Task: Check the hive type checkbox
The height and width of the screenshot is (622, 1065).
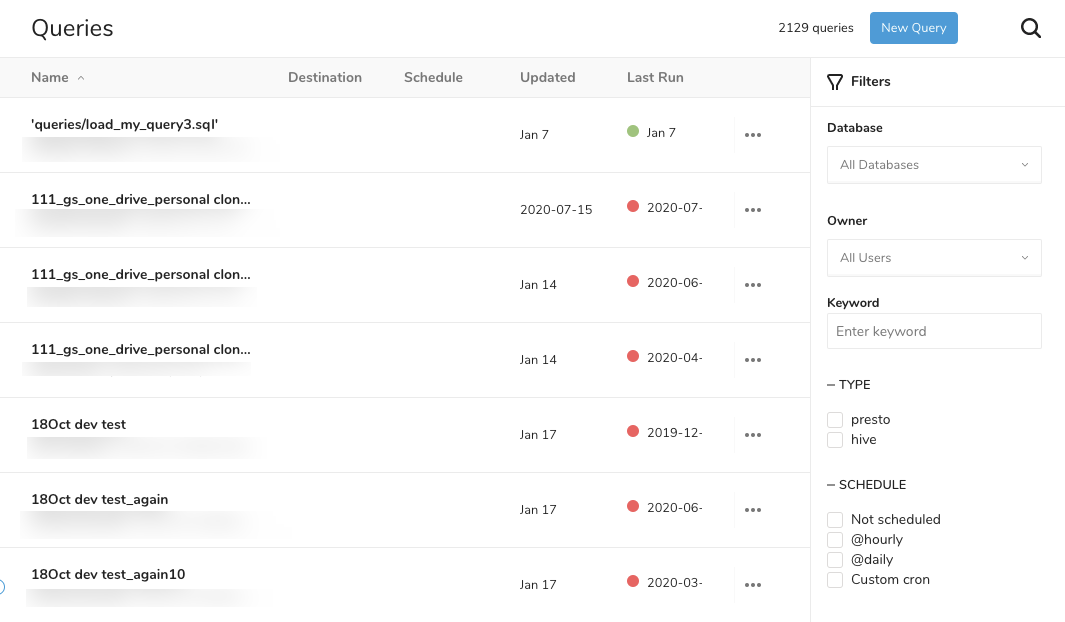Action: [x=835, y=440]
